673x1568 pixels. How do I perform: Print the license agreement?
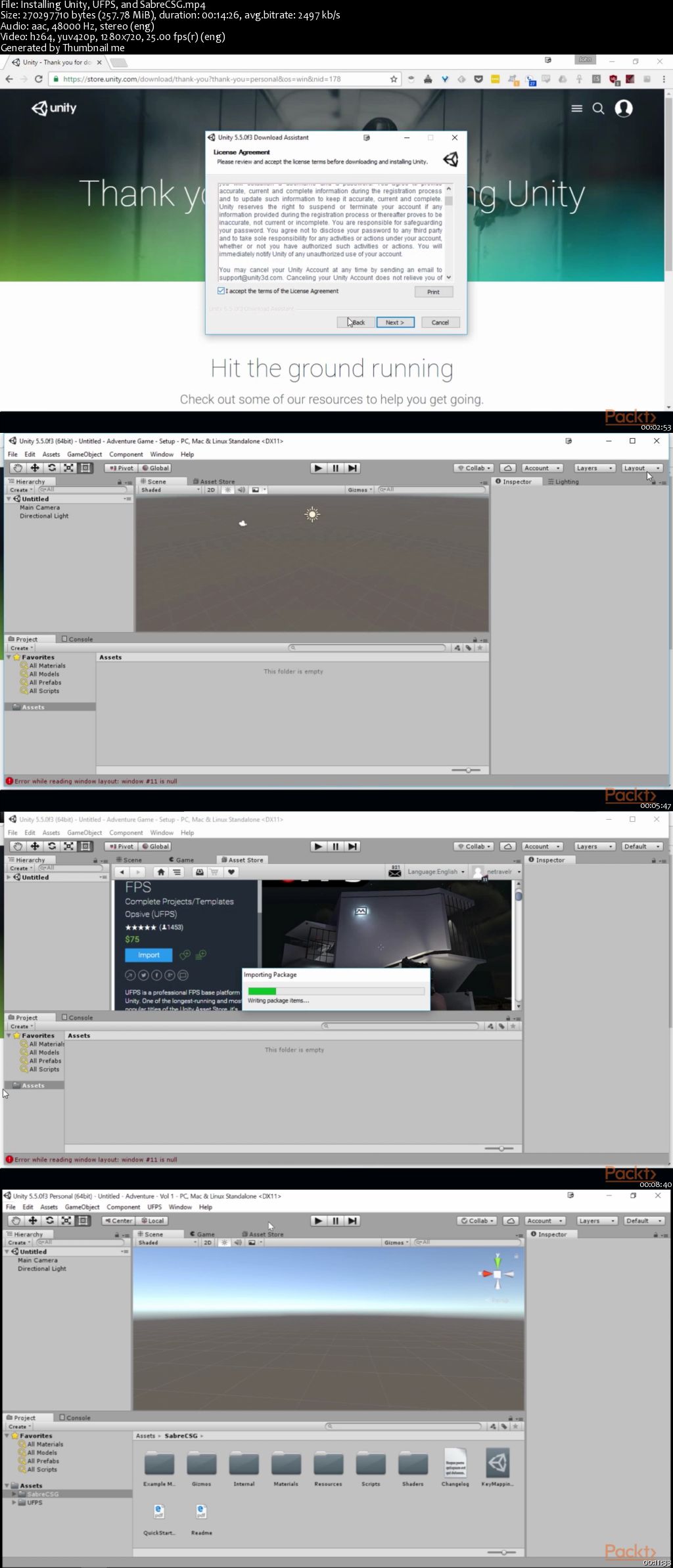[434, 292]
